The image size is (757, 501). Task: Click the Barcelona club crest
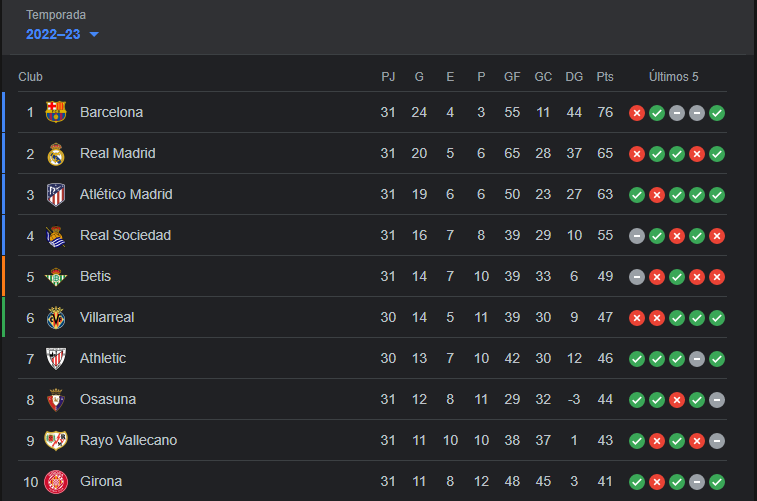[x=56, y=112]
